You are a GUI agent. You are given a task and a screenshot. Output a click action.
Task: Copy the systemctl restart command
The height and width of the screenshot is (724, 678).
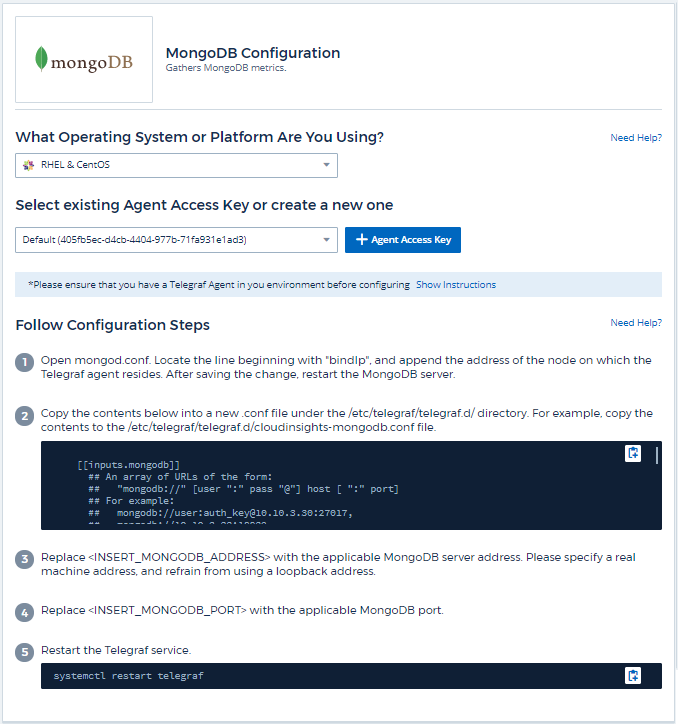coord(632,676)
